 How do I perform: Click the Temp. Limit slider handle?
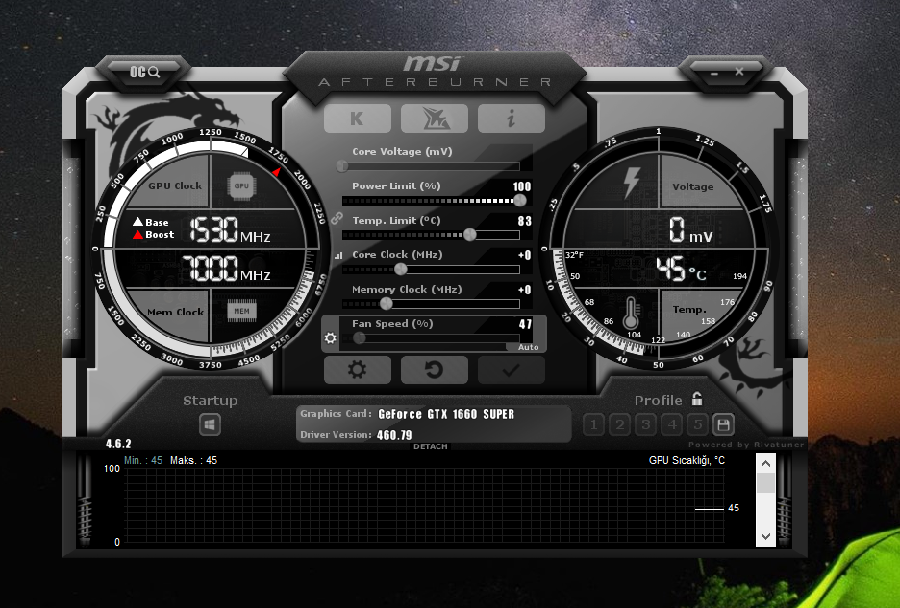pos(470,234)
